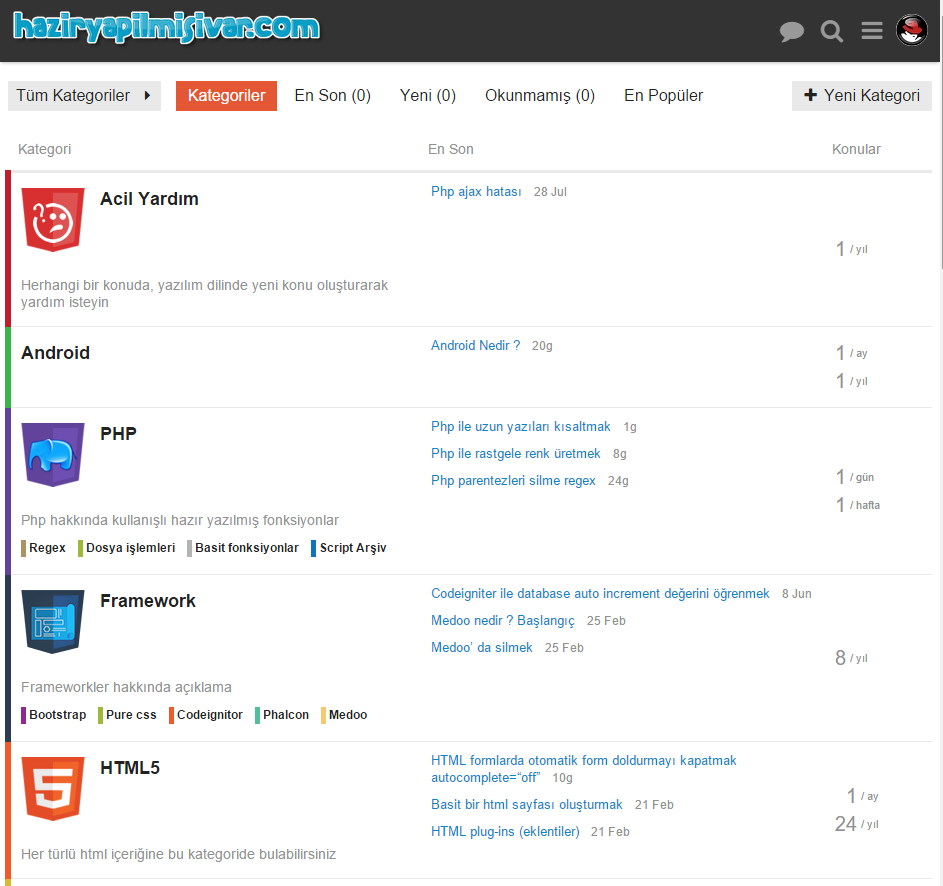The width and height of the screenshot is (943, 886).
Task: Open the hamburger menu icon
Action: [872, 32]
